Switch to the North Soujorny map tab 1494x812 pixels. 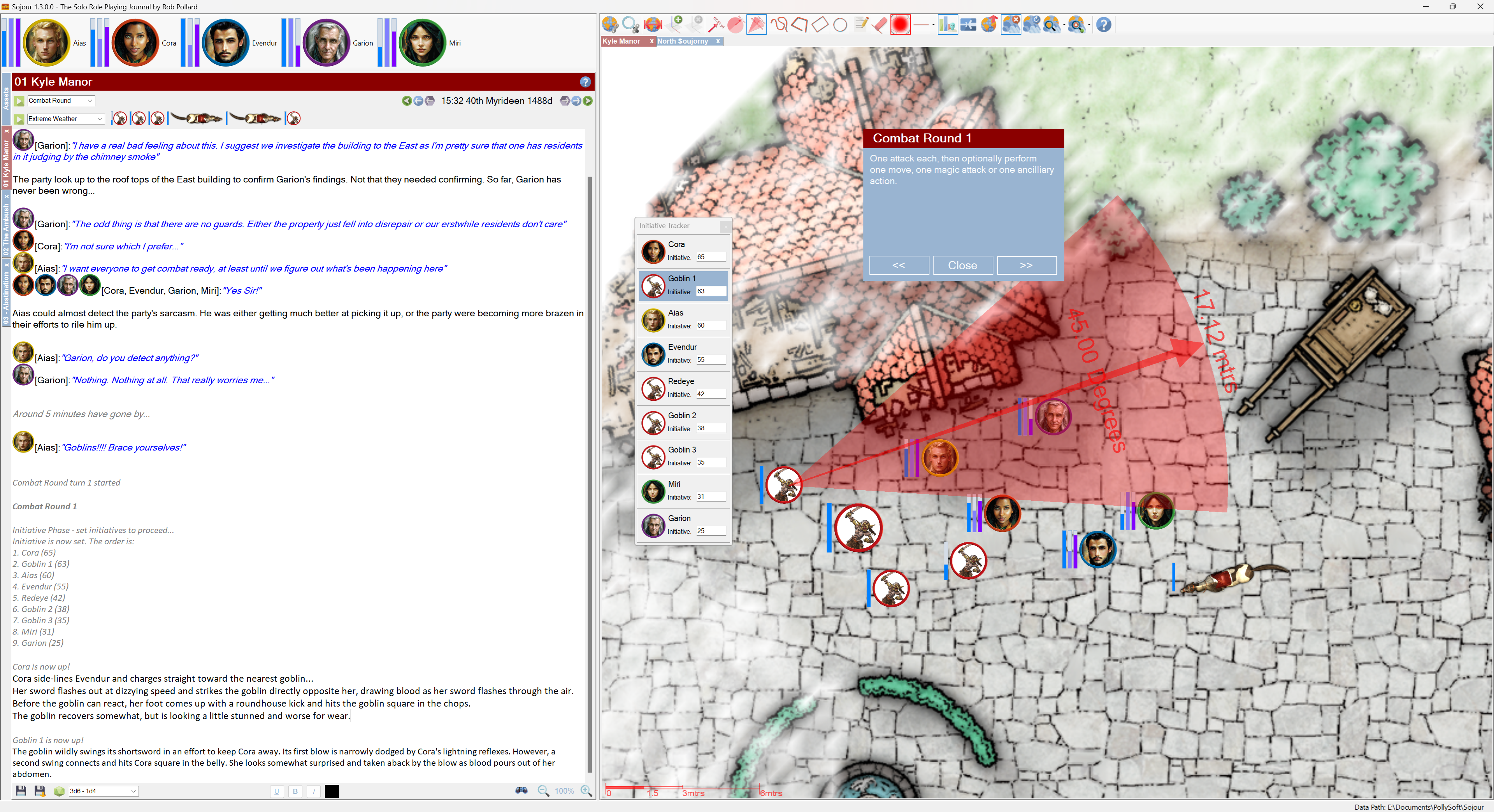[x=683, y=41]
